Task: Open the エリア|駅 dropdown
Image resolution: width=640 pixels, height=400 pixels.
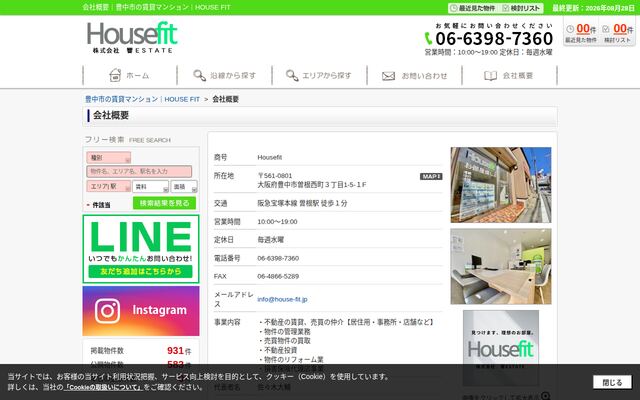Action: tap(109, 187)
